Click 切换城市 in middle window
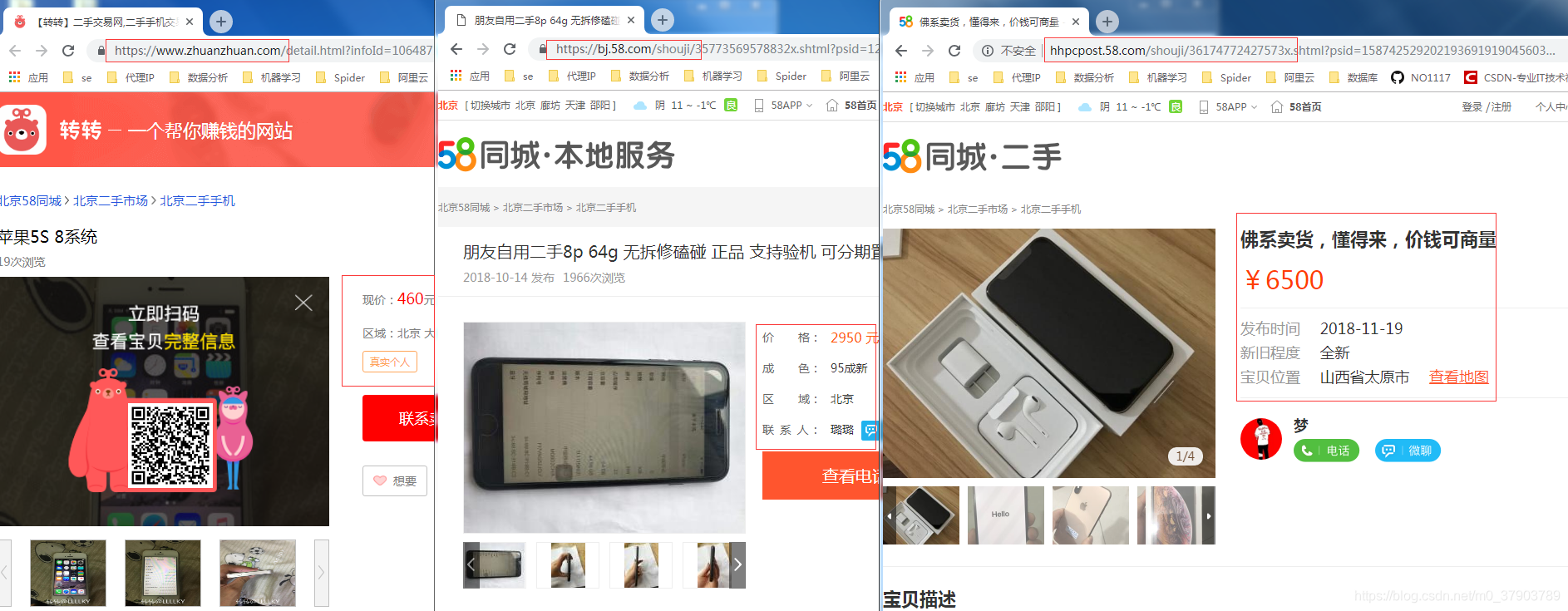 (x=491, y=106)
